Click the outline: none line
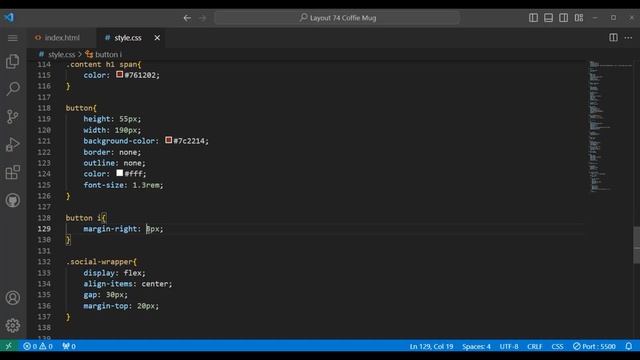This screenshot has height=360, width=640. (x=114, y=163)
